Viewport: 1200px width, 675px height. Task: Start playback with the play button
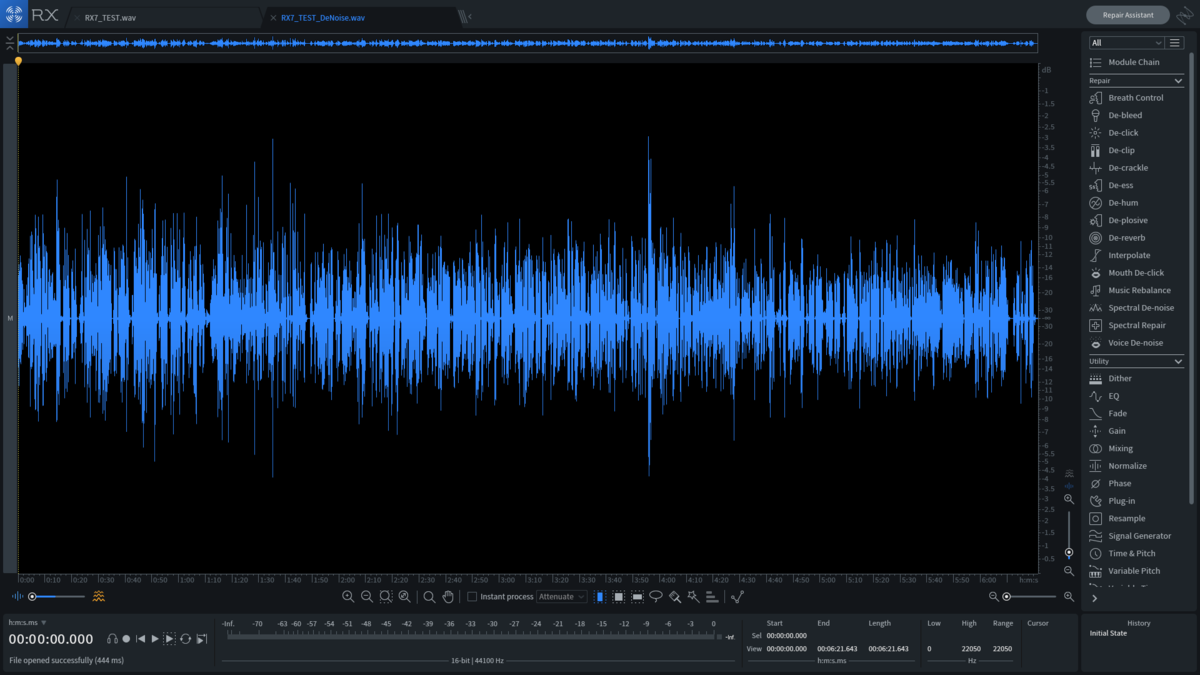click(155, 639)
